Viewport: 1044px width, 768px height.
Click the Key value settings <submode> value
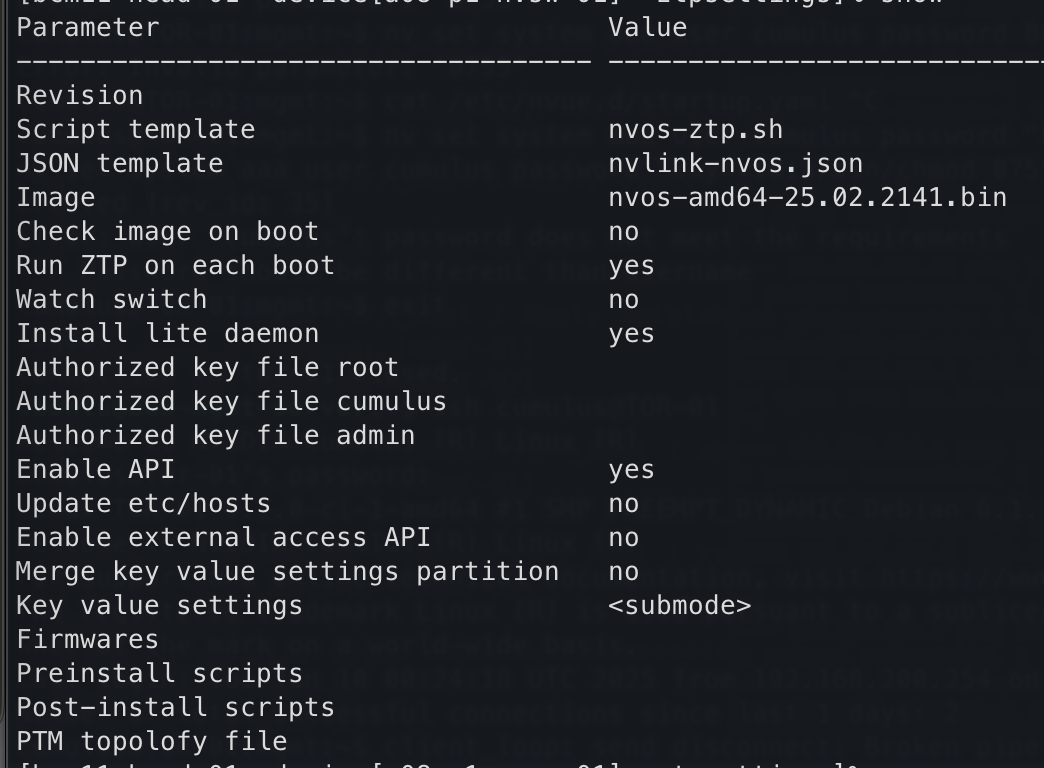point(679,606)
